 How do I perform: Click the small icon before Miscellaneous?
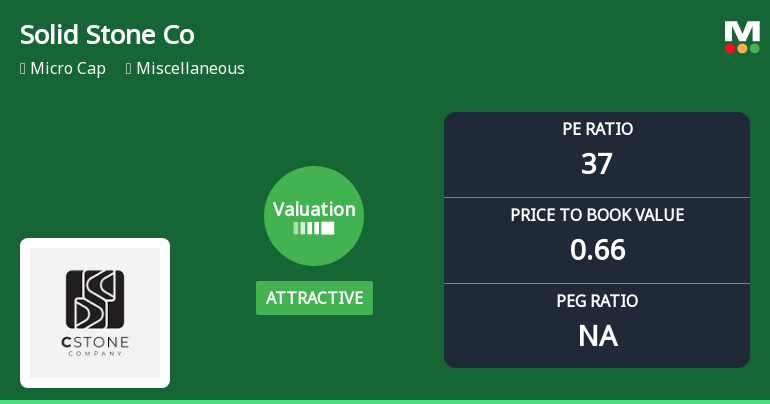point(129,69)
